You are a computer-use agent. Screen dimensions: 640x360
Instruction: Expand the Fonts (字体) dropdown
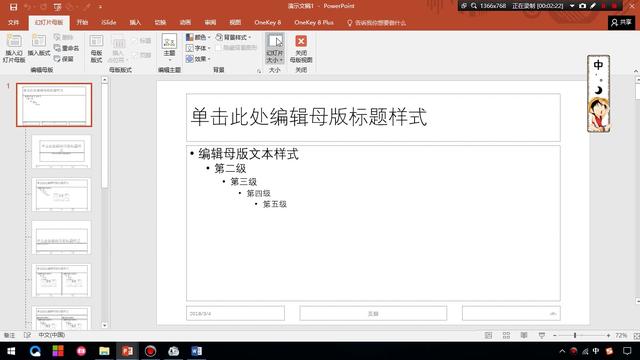(198, 48)
